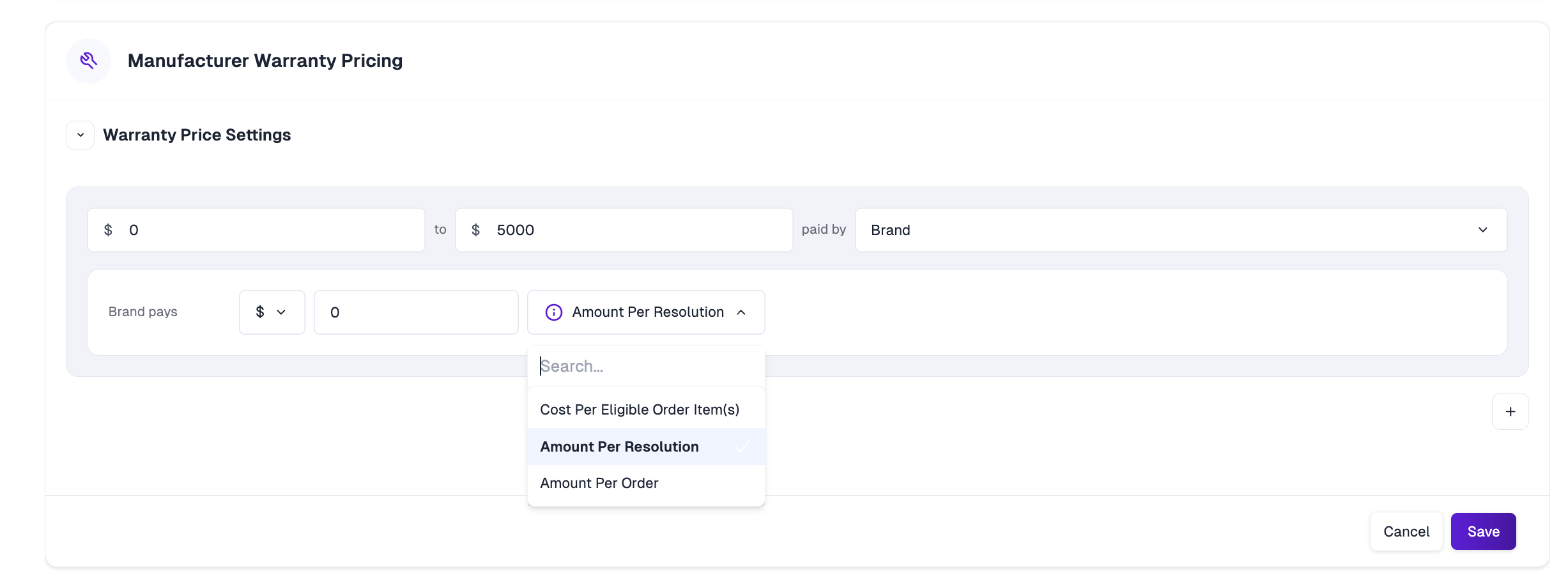Click the Cancel button

pos(1406,531)
